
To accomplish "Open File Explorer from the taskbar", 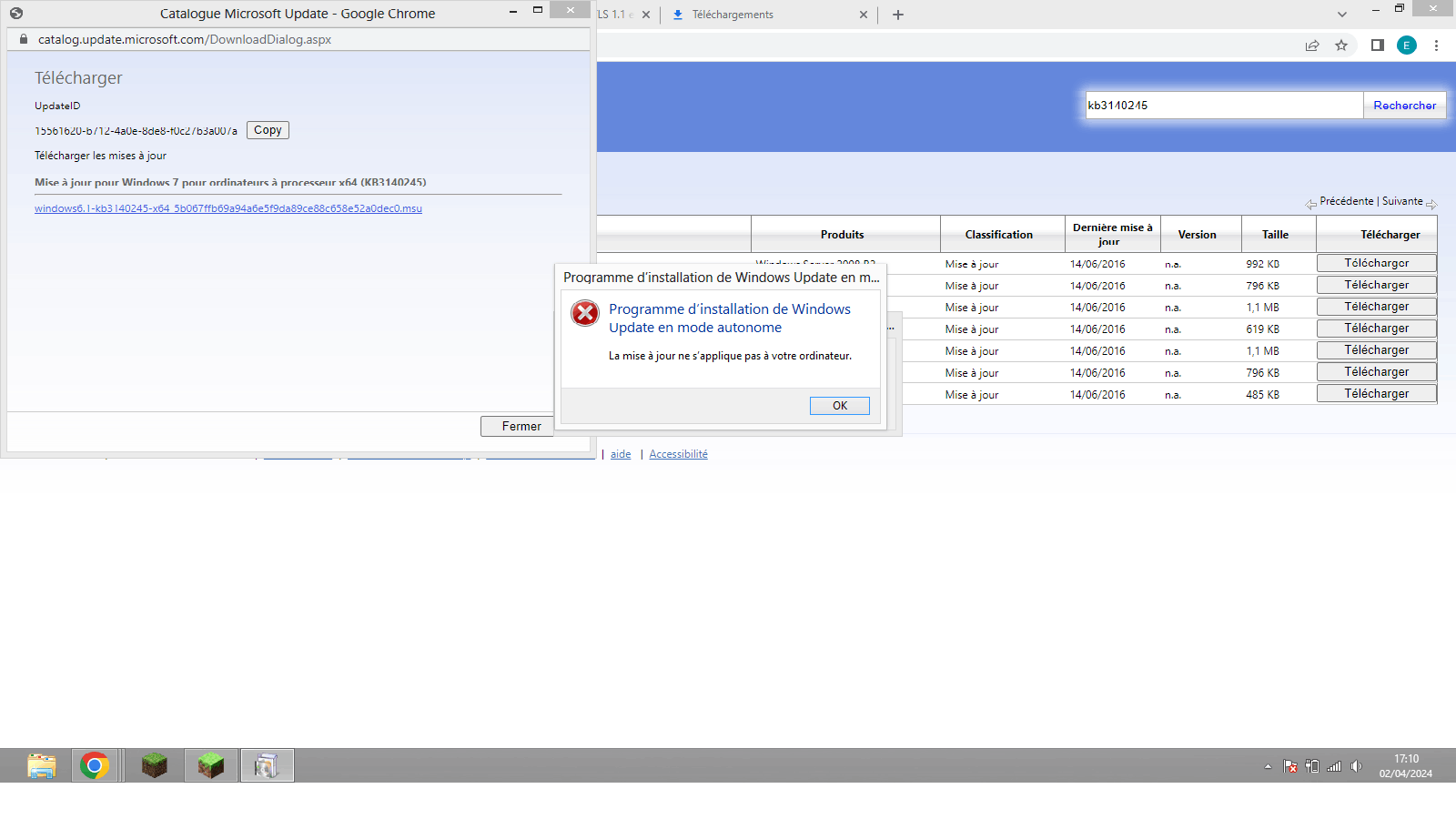I will 42,766.
